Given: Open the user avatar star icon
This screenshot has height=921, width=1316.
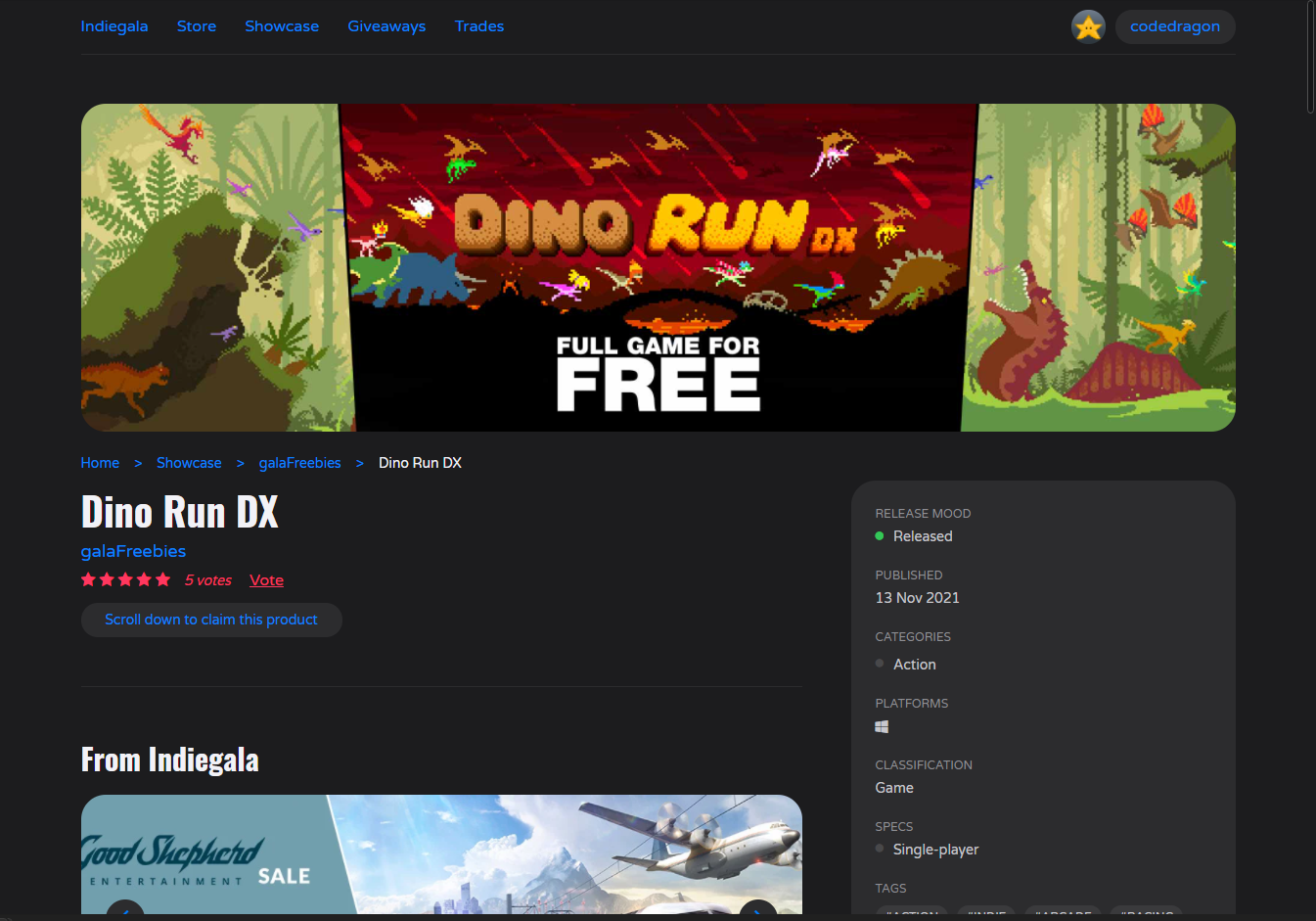Looking at the screenshot, I should (1088, 26).
